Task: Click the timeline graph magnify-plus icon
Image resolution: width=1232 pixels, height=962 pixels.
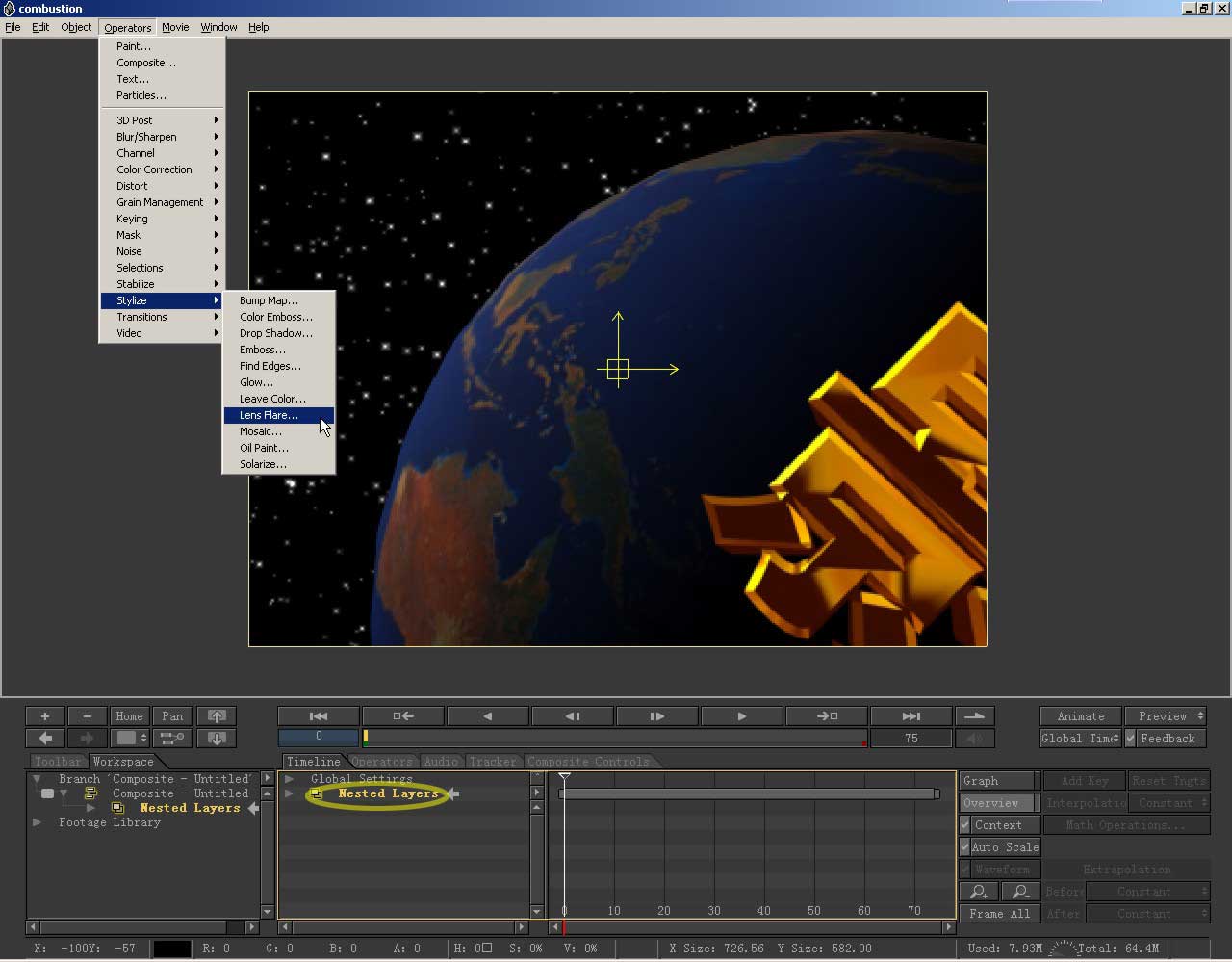Action: click(979, 892)
